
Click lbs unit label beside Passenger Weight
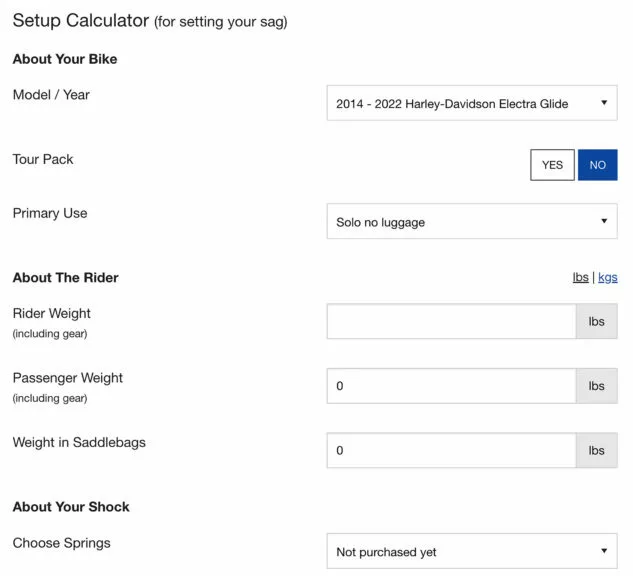[597, 386]
